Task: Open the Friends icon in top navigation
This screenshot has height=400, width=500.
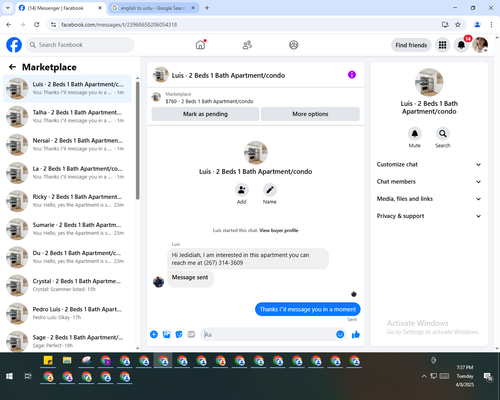Action: click(x=247, y=45)
